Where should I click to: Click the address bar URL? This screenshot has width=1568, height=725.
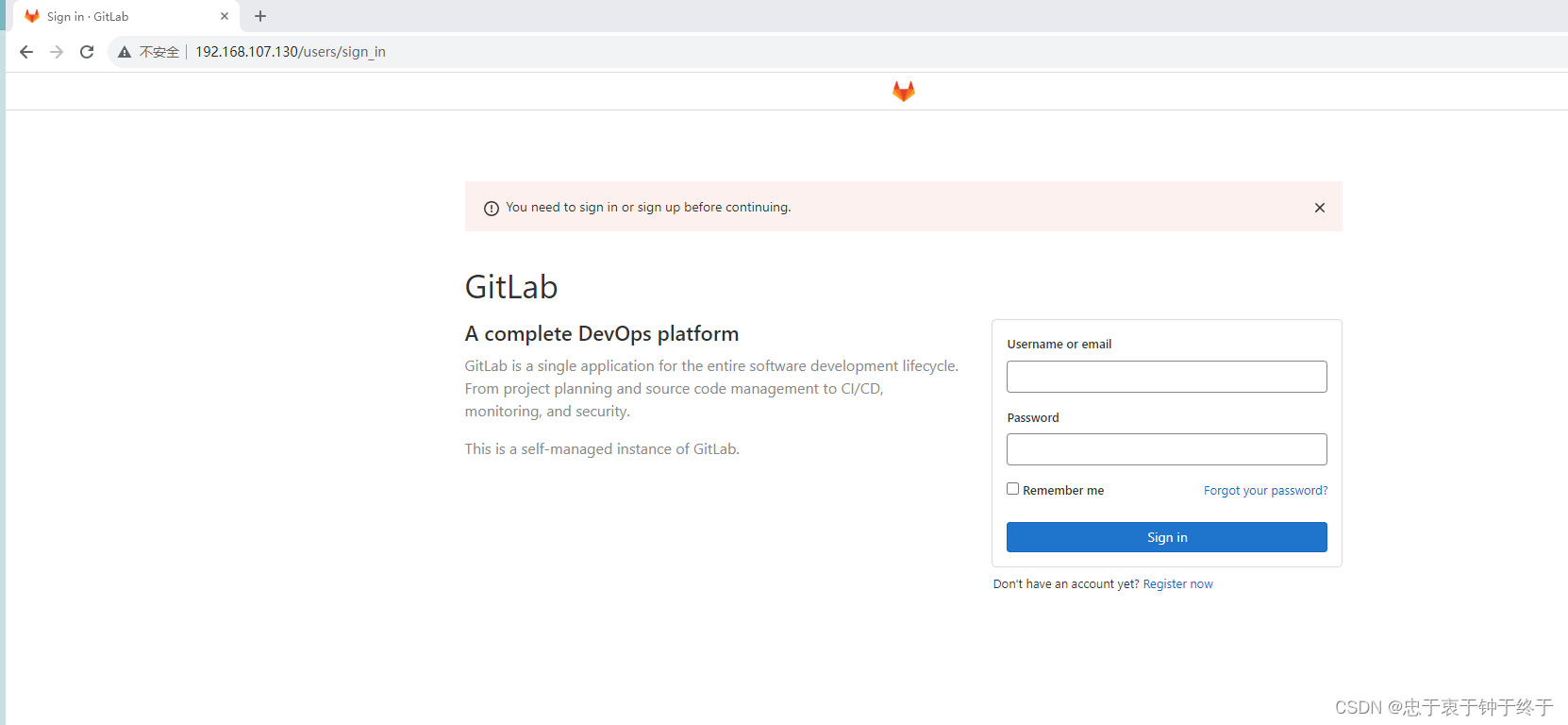point(291,52)
